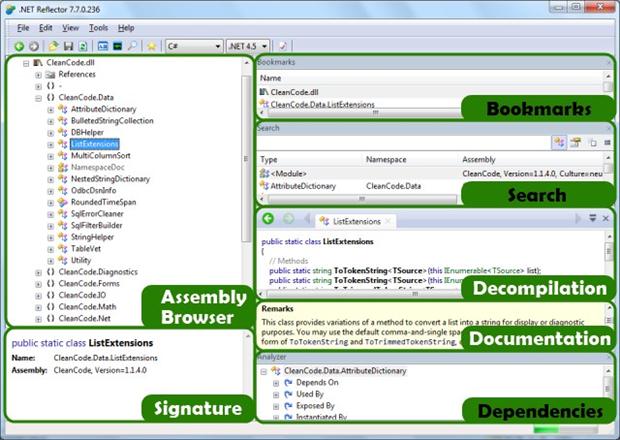Expand the Used By analyzer node
Viewport: 620px width, 440px height.
tap(276, 395)
